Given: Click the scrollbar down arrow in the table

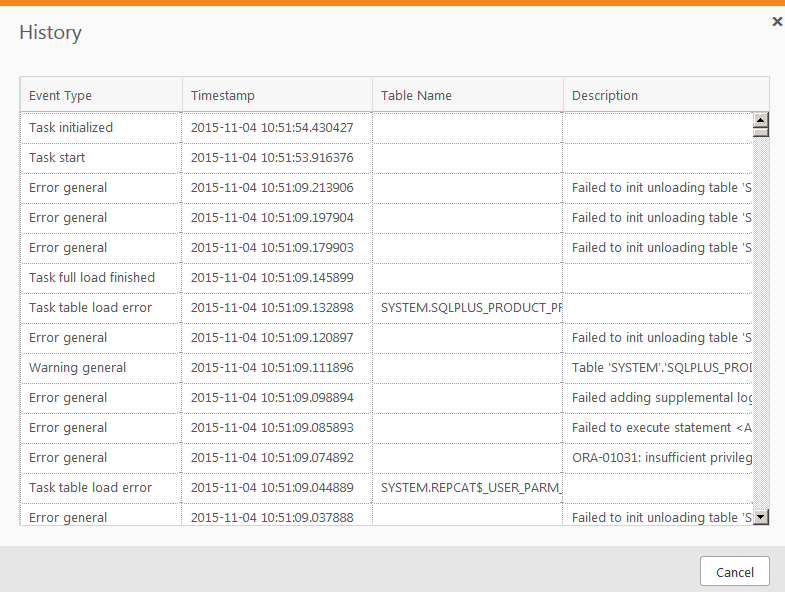Looking at the screenshot, I should [760, 516].
